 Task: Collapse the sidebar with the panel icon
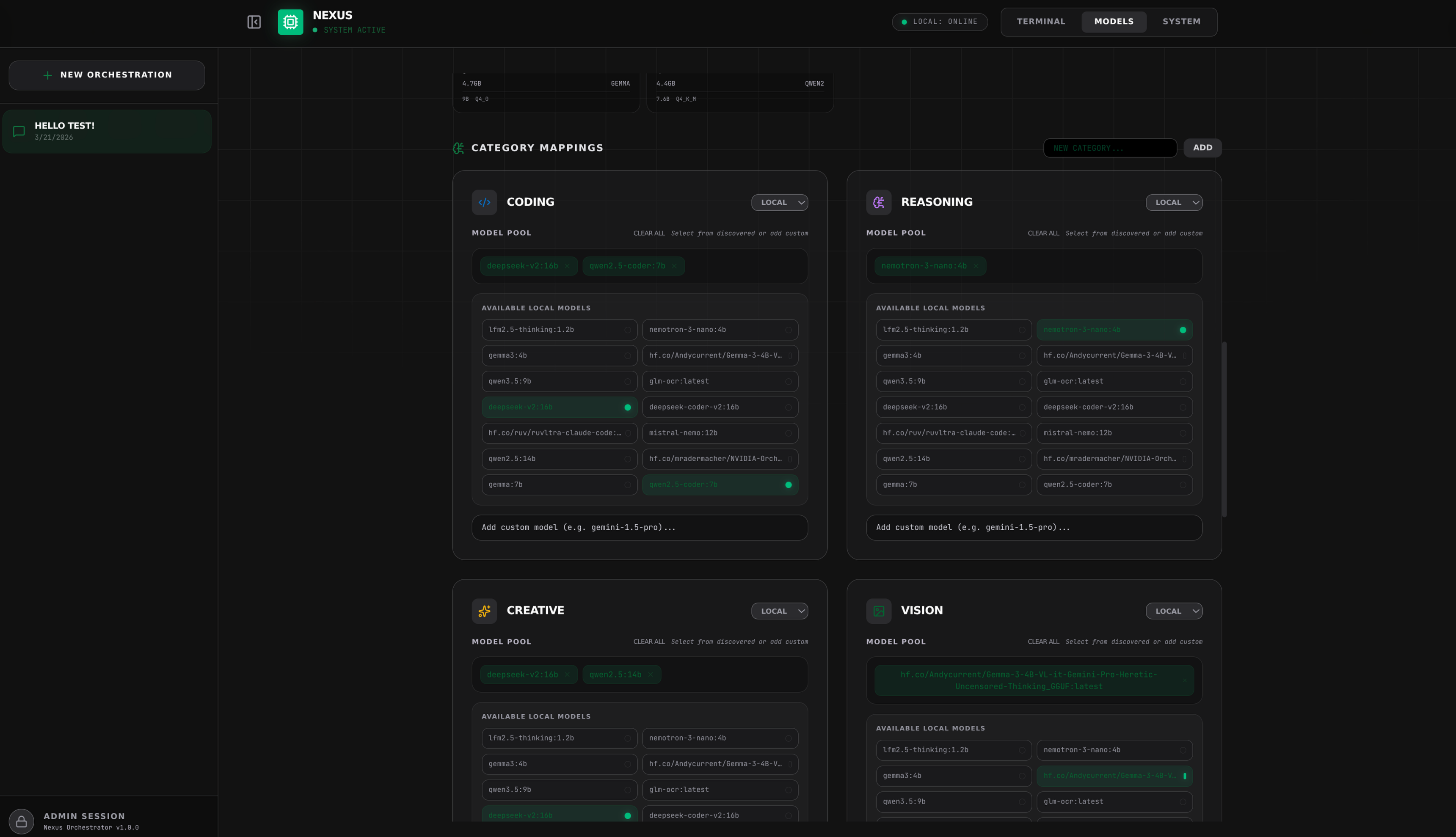(254, 22)
